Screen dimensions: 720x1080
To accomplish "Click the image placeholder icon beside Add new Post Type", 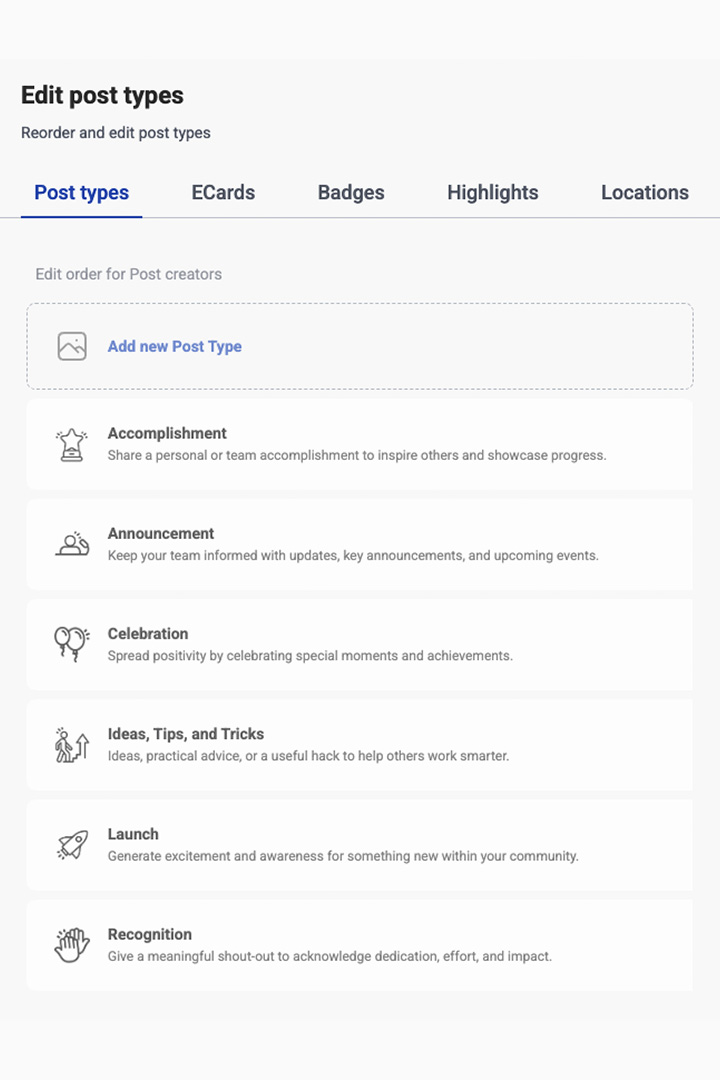I will coord(72,346).
